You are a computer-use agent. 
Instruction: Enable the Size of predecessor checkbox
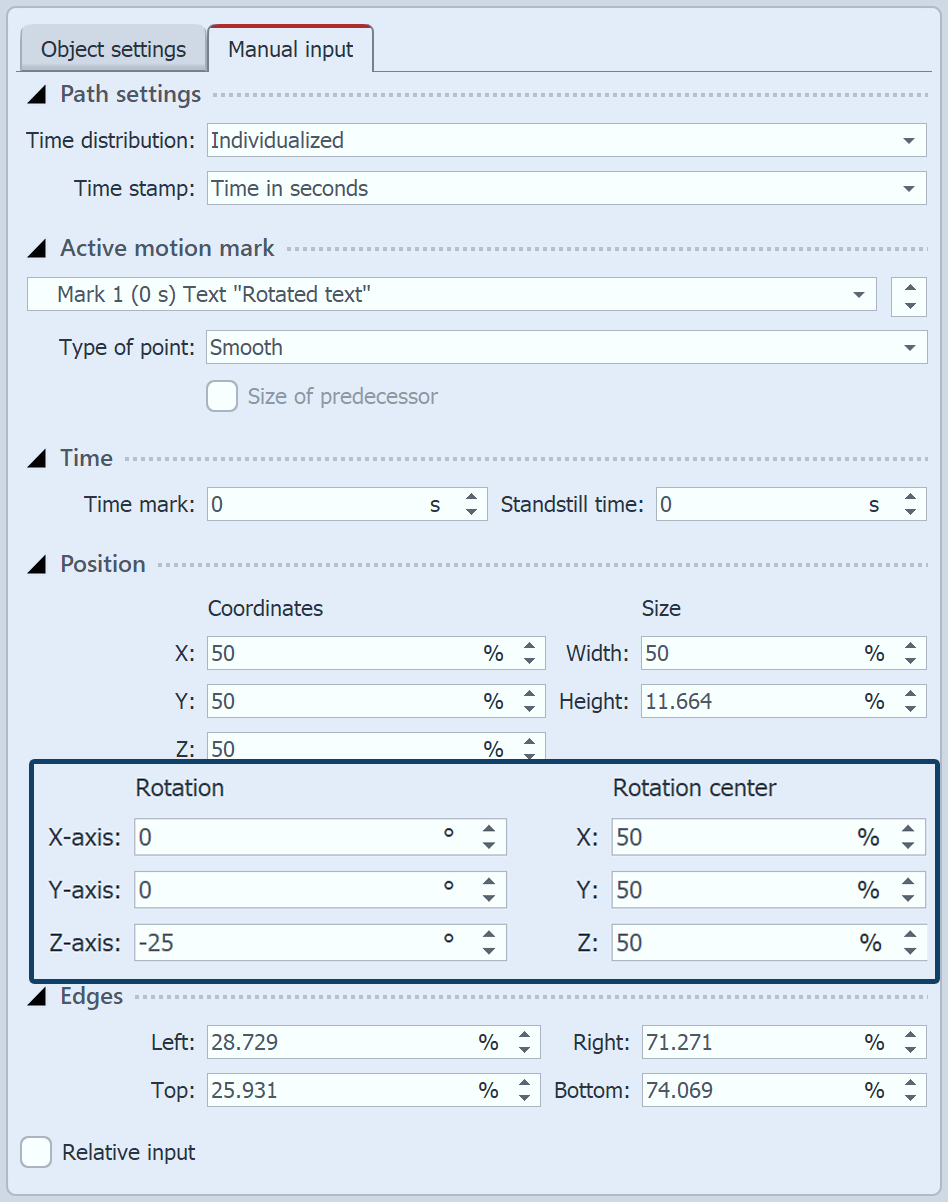click(221, 396)
